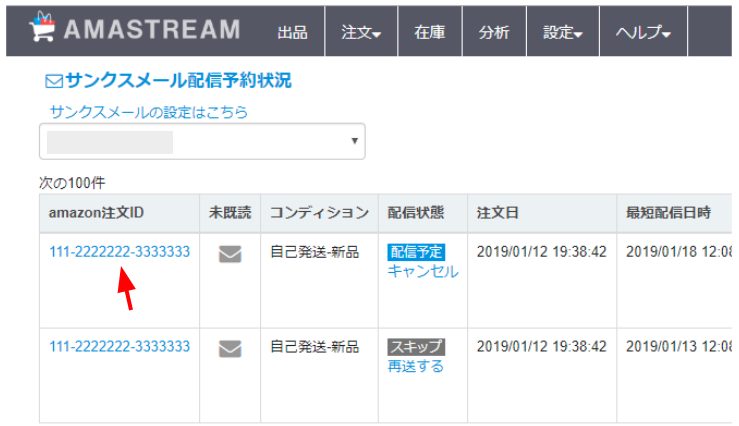The width and height of the screenshot is (739, 426).
Task: Click the 未既読 column header
Action: (230, 213)
